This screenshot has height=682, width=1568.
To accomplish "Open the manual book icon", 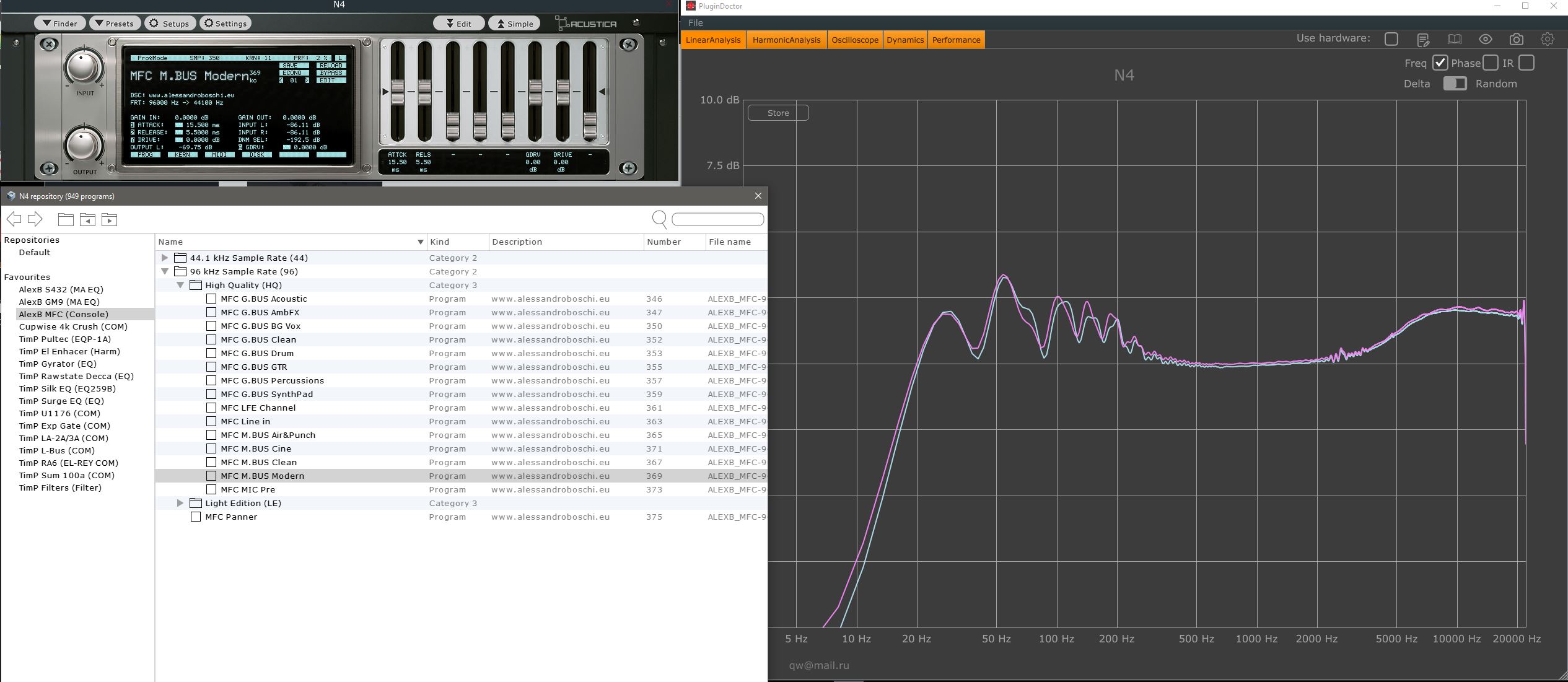I will [x=1454, y=40].
